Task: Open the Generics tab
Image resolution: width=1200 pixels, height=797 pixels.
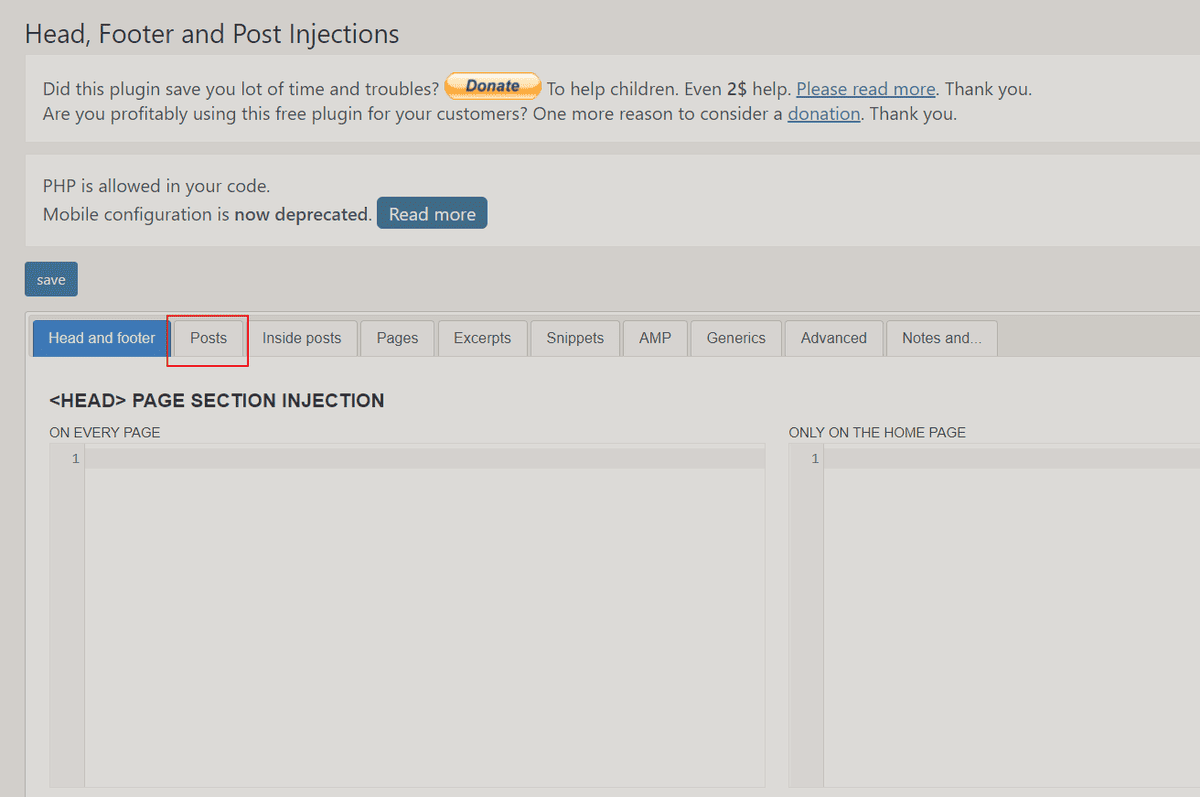Action: pos(736,338)
